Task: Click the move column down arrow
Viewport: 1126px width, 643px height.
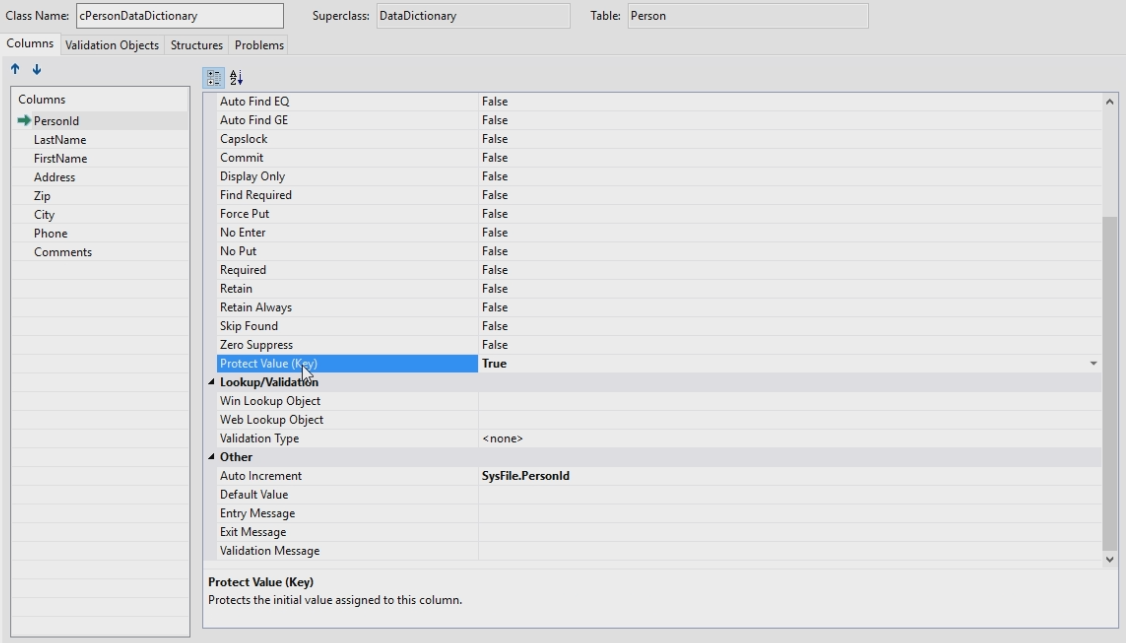Action: point(37,70)
